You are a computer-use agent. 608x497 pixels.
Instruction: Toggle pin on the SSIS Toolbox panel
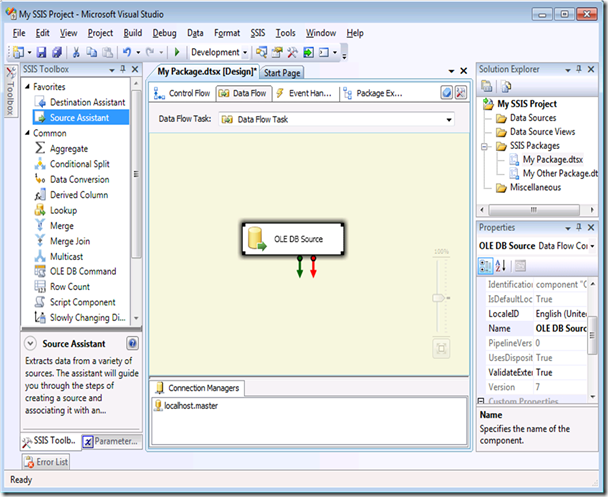(x=123, y=69)
